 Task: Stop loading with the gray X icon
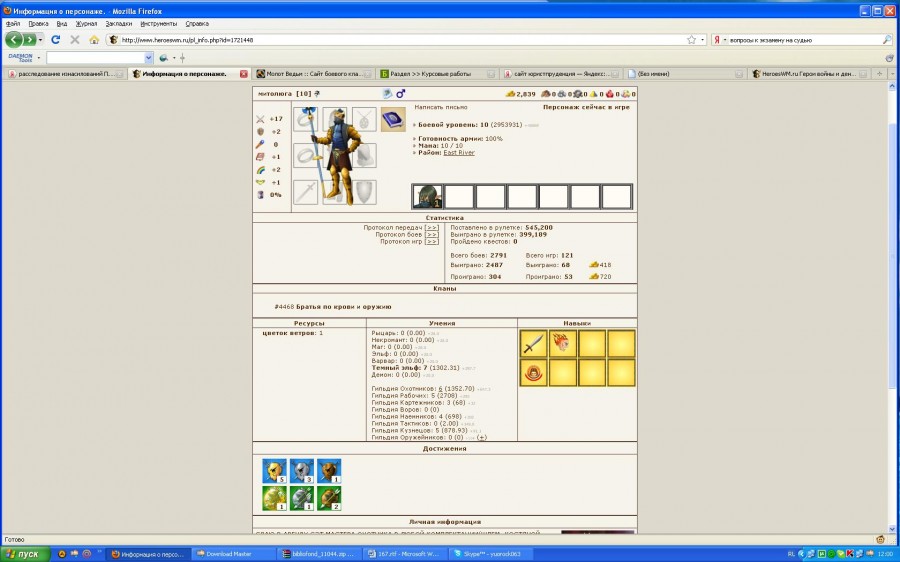pyautogui.click(x=75, y=40)
